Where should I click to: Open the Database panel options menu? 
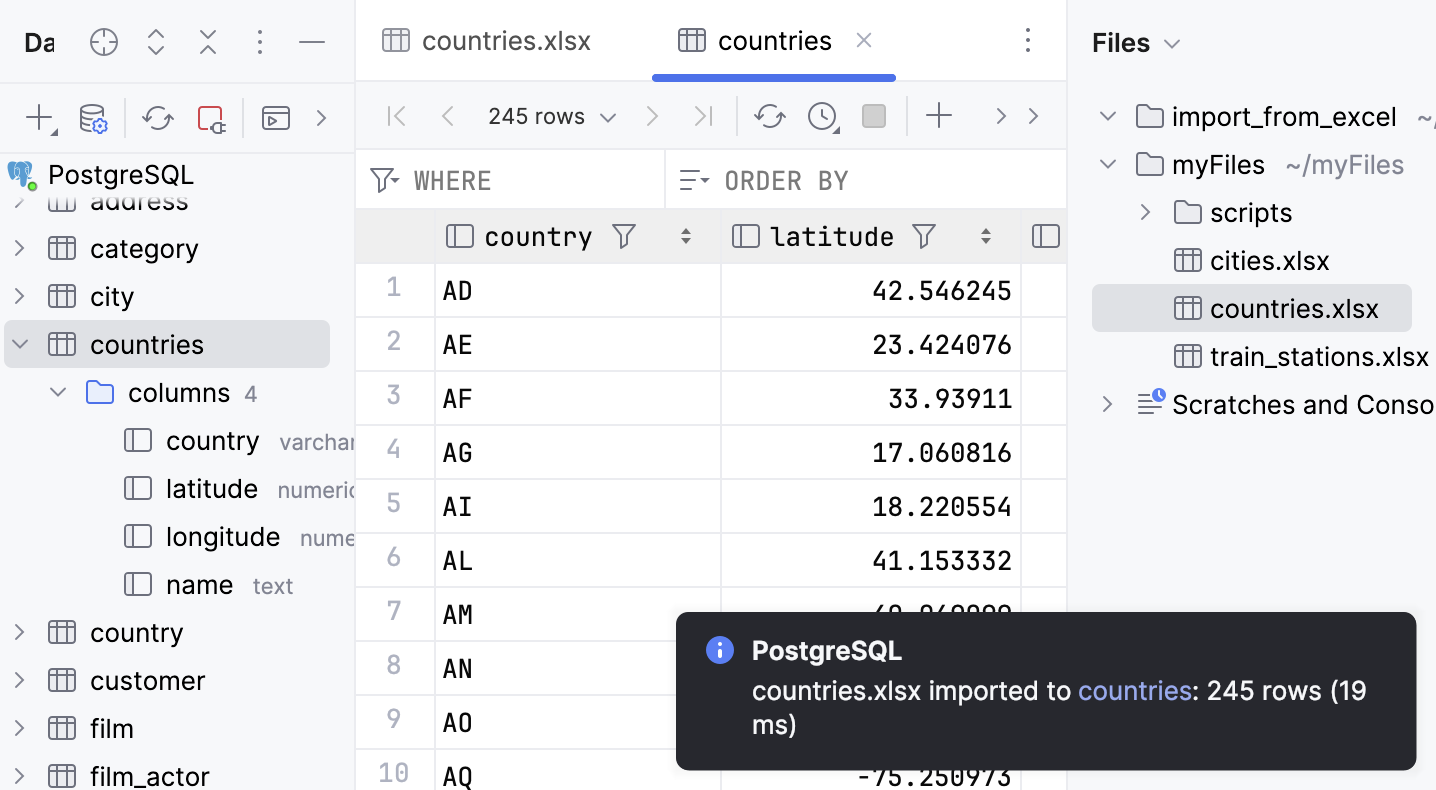point(259,43)
